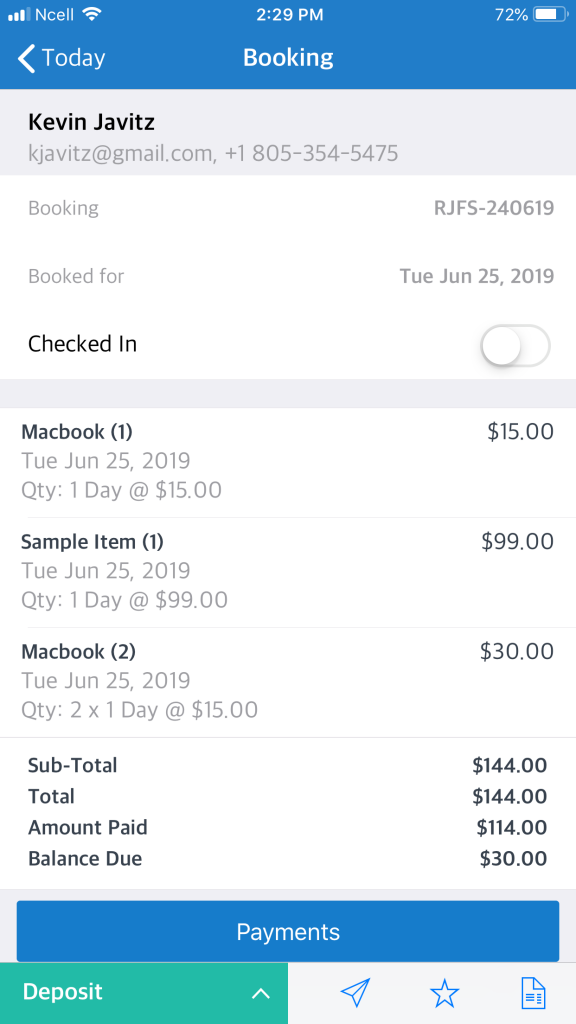Open the document invoice icon
The width and height of the screenshot is (576, 1024).
point(533,993)
